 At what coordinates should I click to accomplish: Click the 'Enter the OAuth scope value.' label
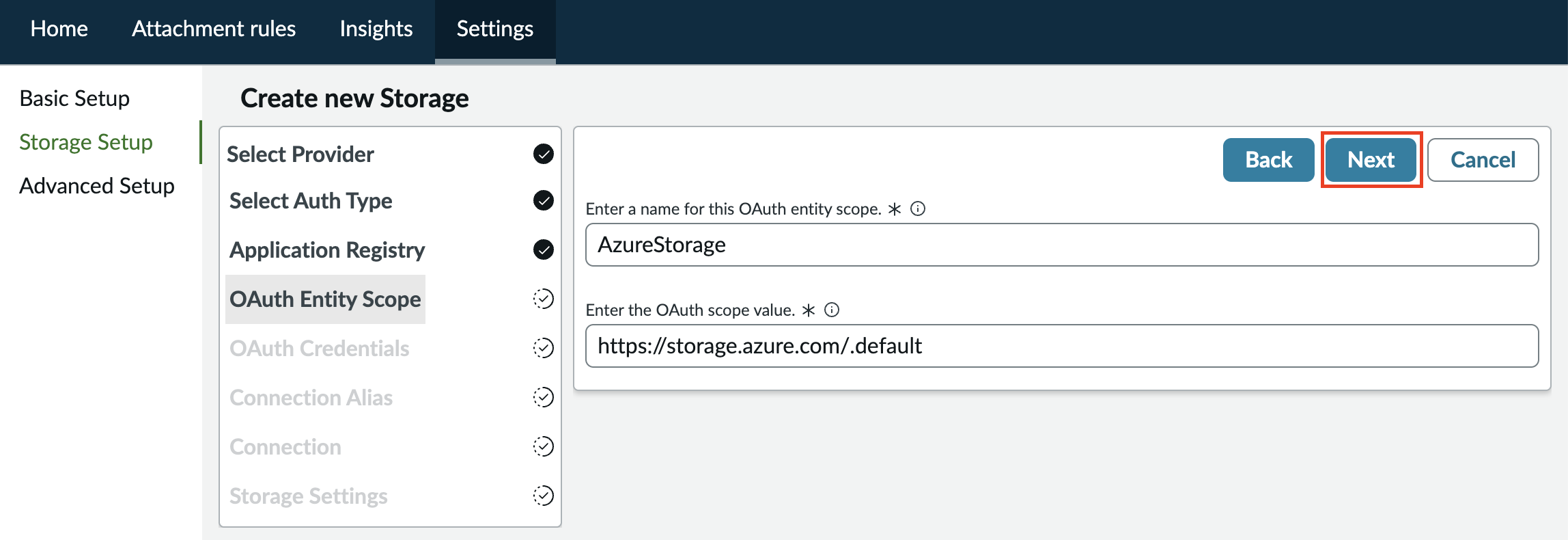(x=690, y=310)
